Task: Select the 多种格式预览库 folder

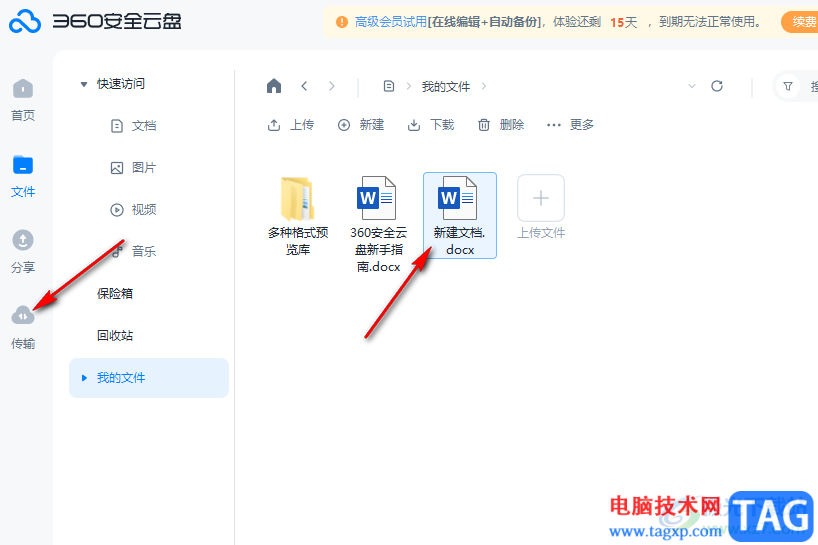Action: (x=298, y=215)
